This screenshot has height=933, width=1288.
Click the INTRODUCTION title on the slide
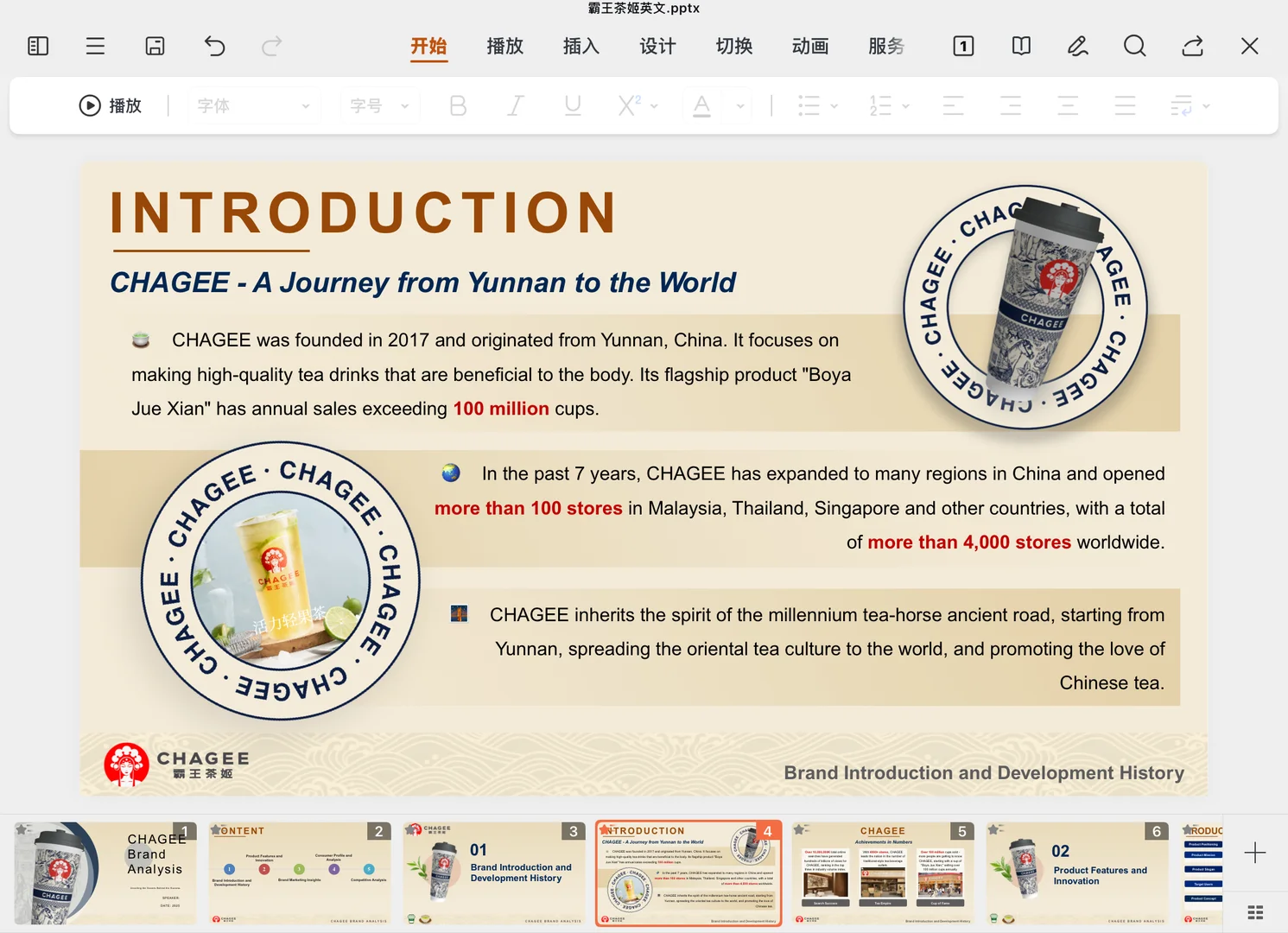[x=364, y=213]
